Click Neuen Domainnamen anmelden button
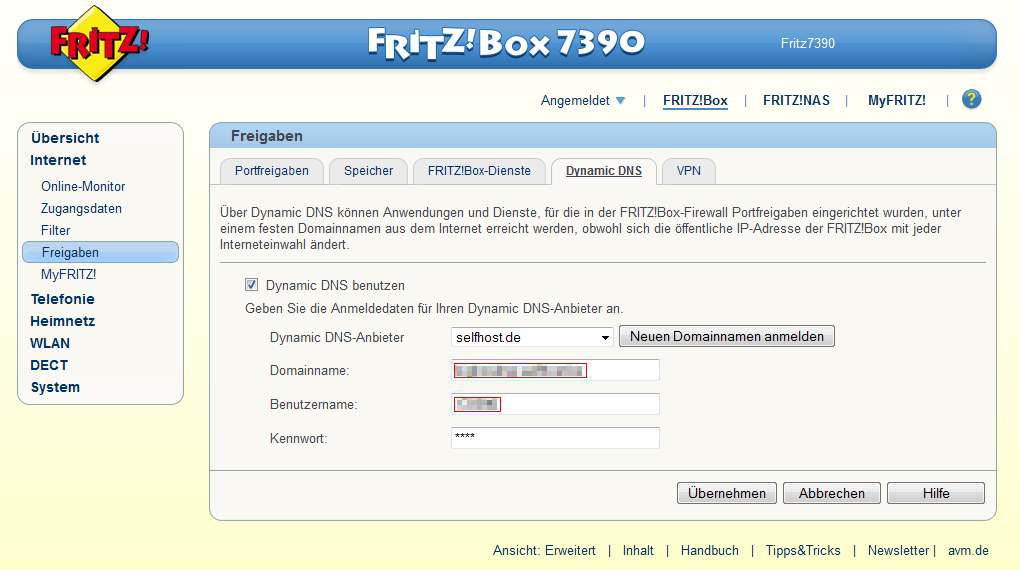 click(727, 337)
